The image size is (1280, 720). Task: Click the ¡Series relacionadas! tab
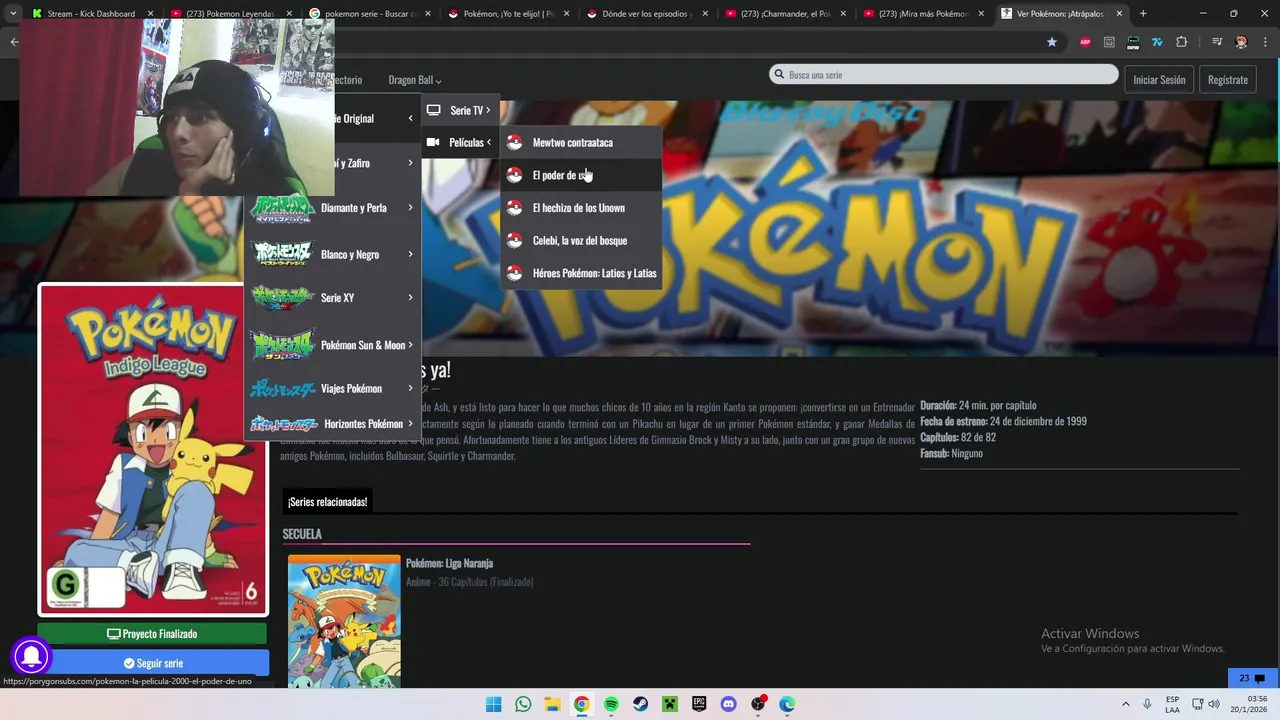point(327,501)
